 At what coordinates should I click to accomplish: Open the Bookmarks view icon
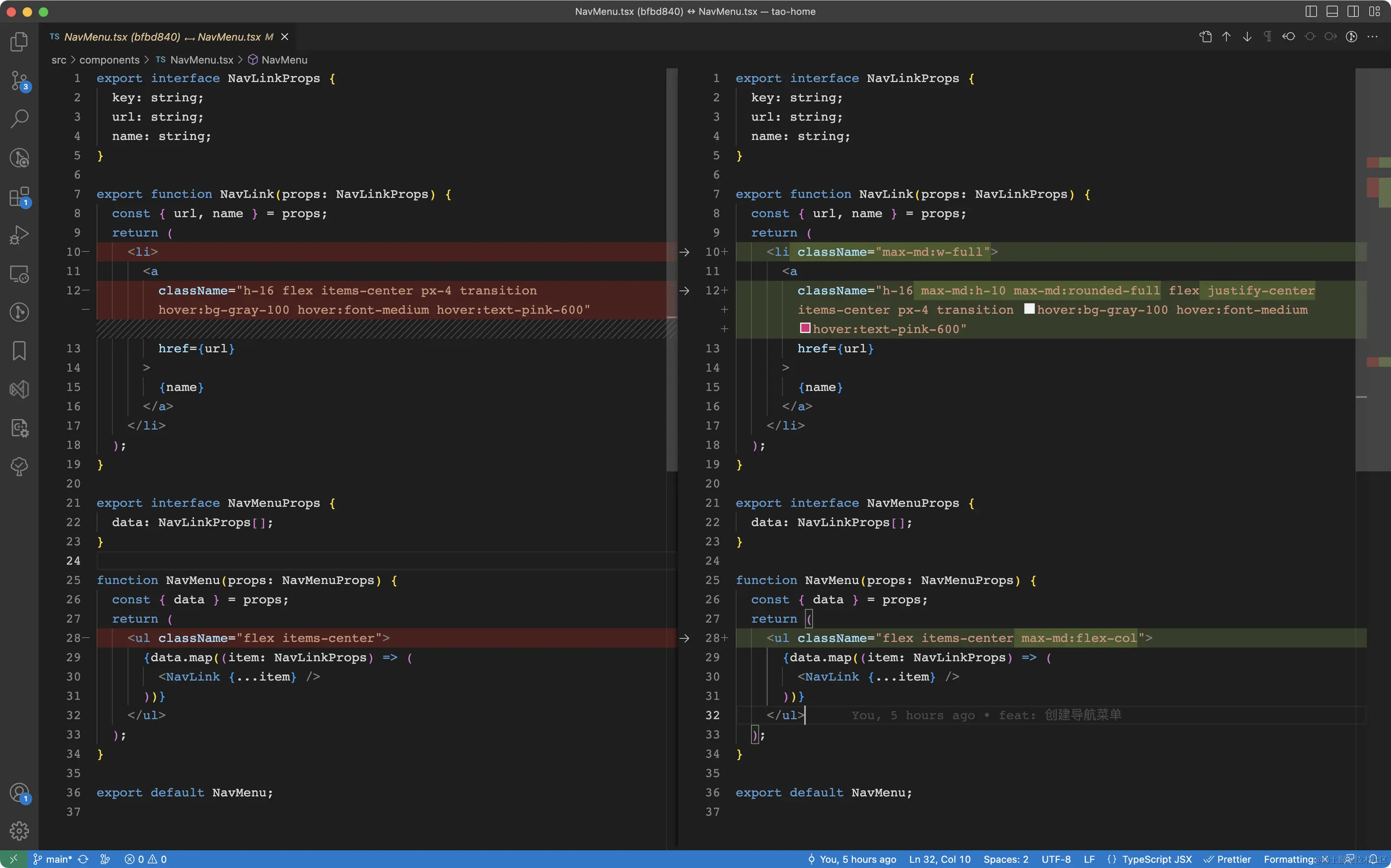[19, 350]
